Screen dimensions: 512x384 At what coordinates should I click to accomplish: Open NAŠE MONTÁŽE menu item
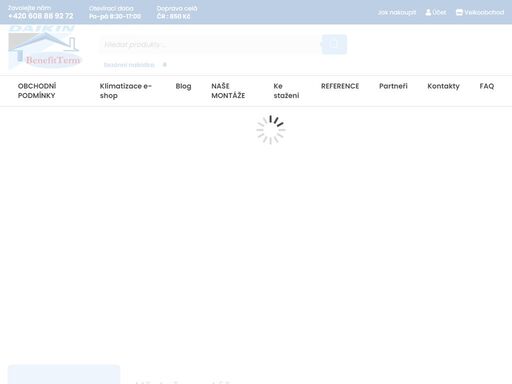click(228, 91)
